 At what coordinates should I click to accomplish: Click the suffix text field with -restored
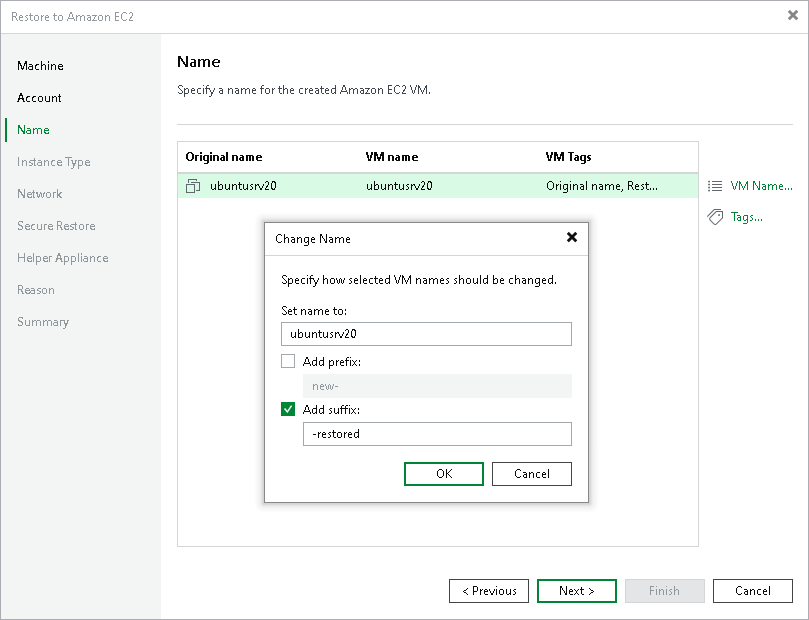pos(437,434)
